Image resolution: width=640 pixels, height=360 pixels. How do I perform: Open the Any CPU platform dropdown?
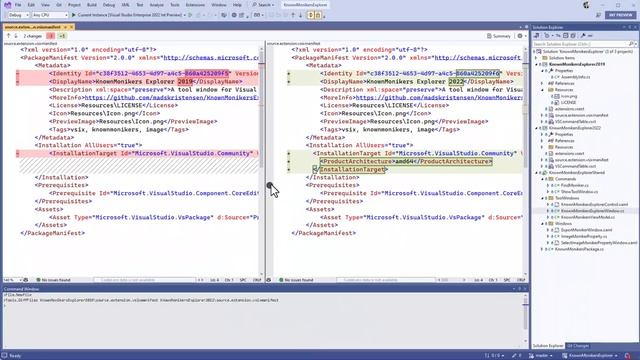click(x=50, y=15)
